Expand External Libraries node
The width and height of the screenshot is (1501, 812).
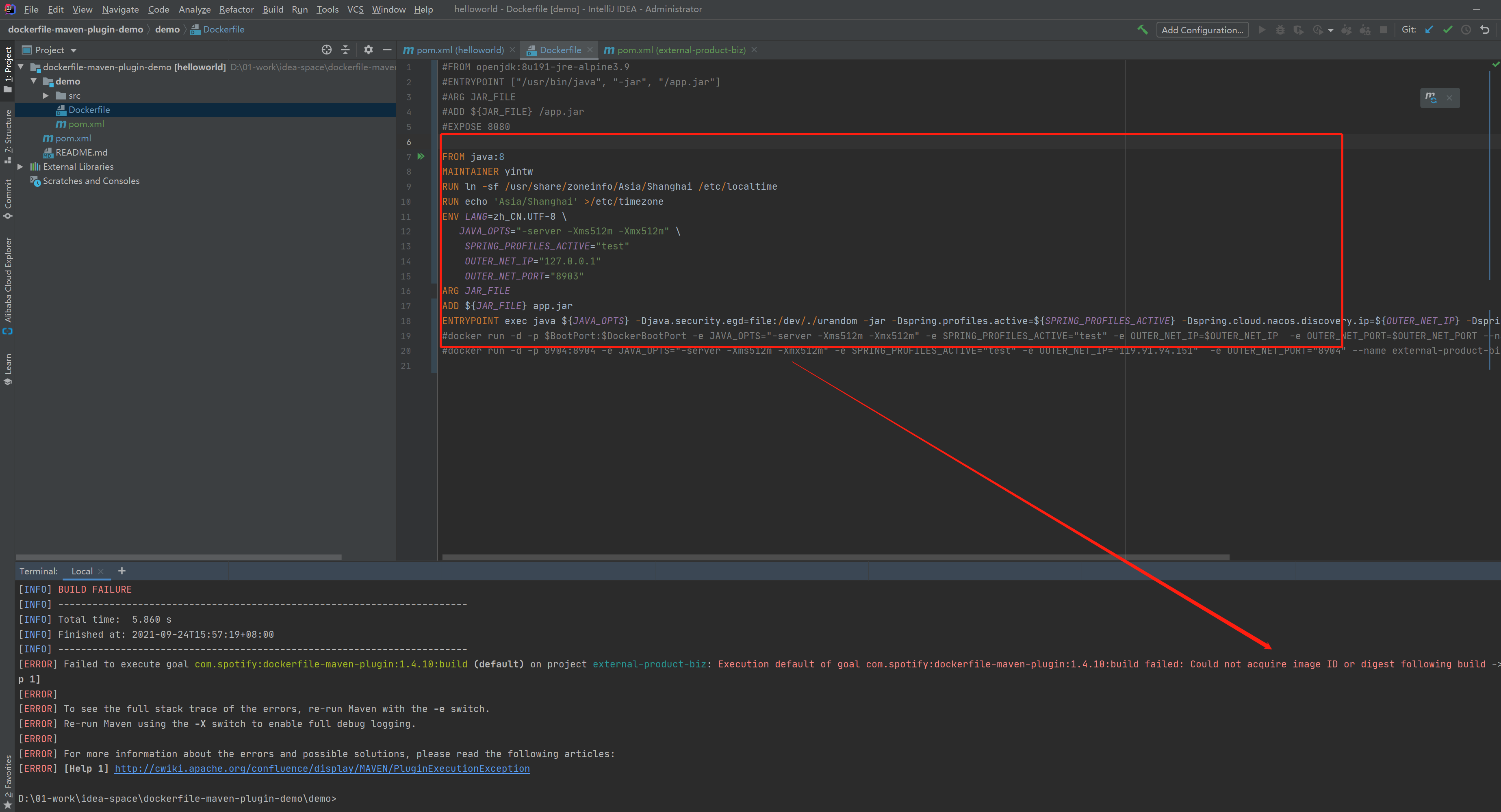pos(20,167)
